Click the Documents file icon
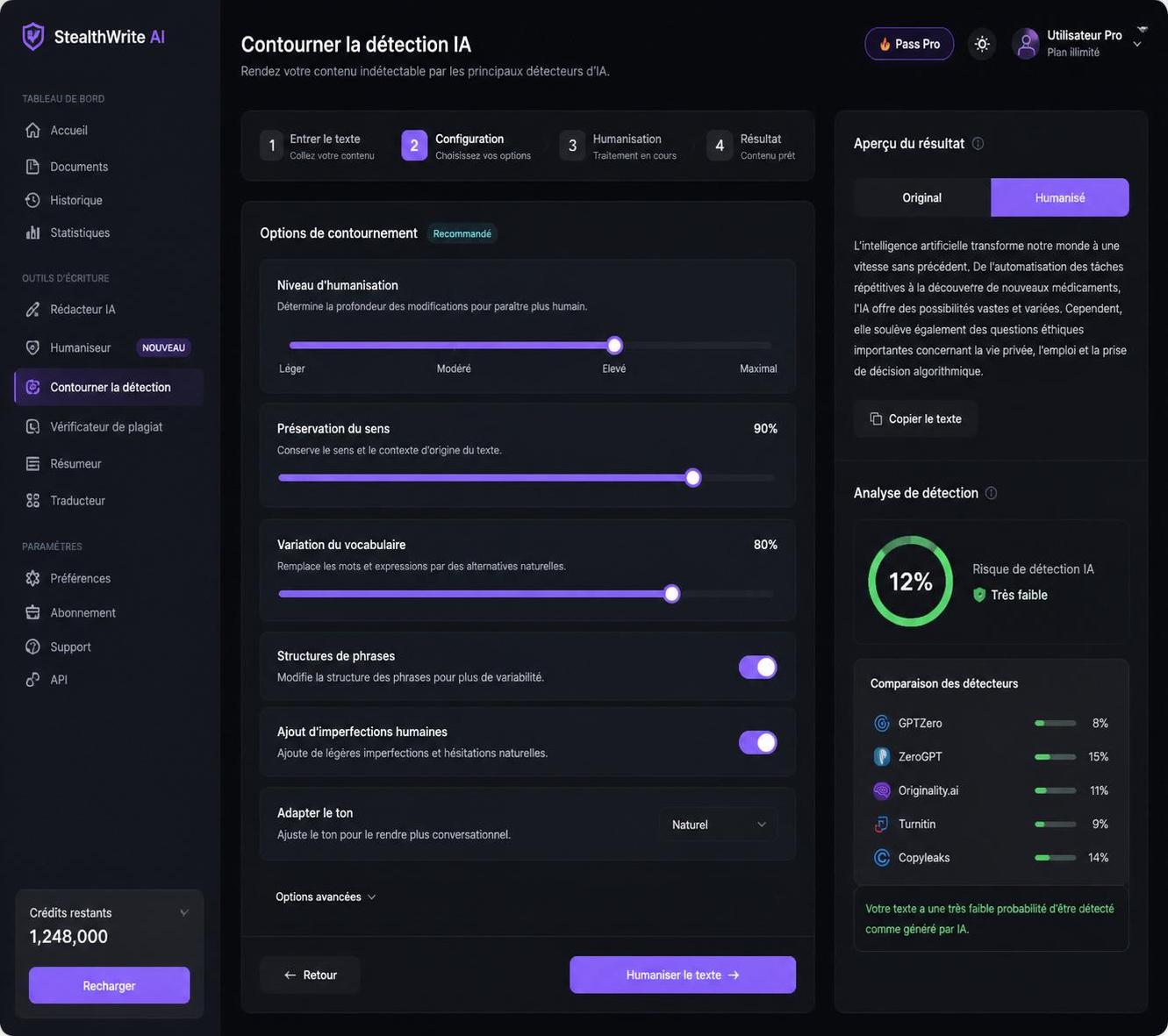The height and width of the screenshot is (1036, 1168). (x=32, y=166)
